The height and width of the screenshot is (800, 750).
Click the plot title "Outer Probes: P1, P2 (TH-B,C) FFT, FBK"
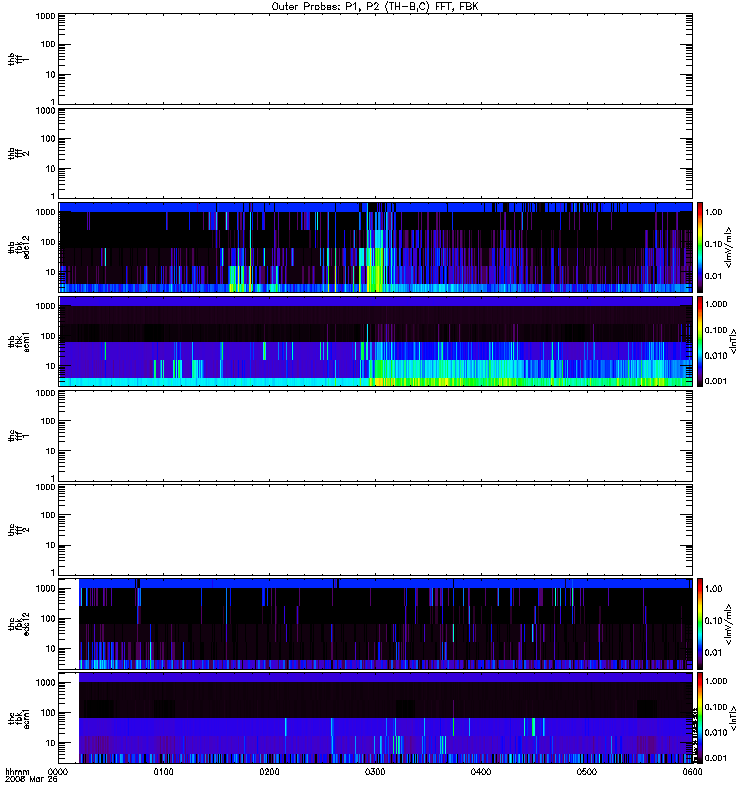click(x=375, y=7)
